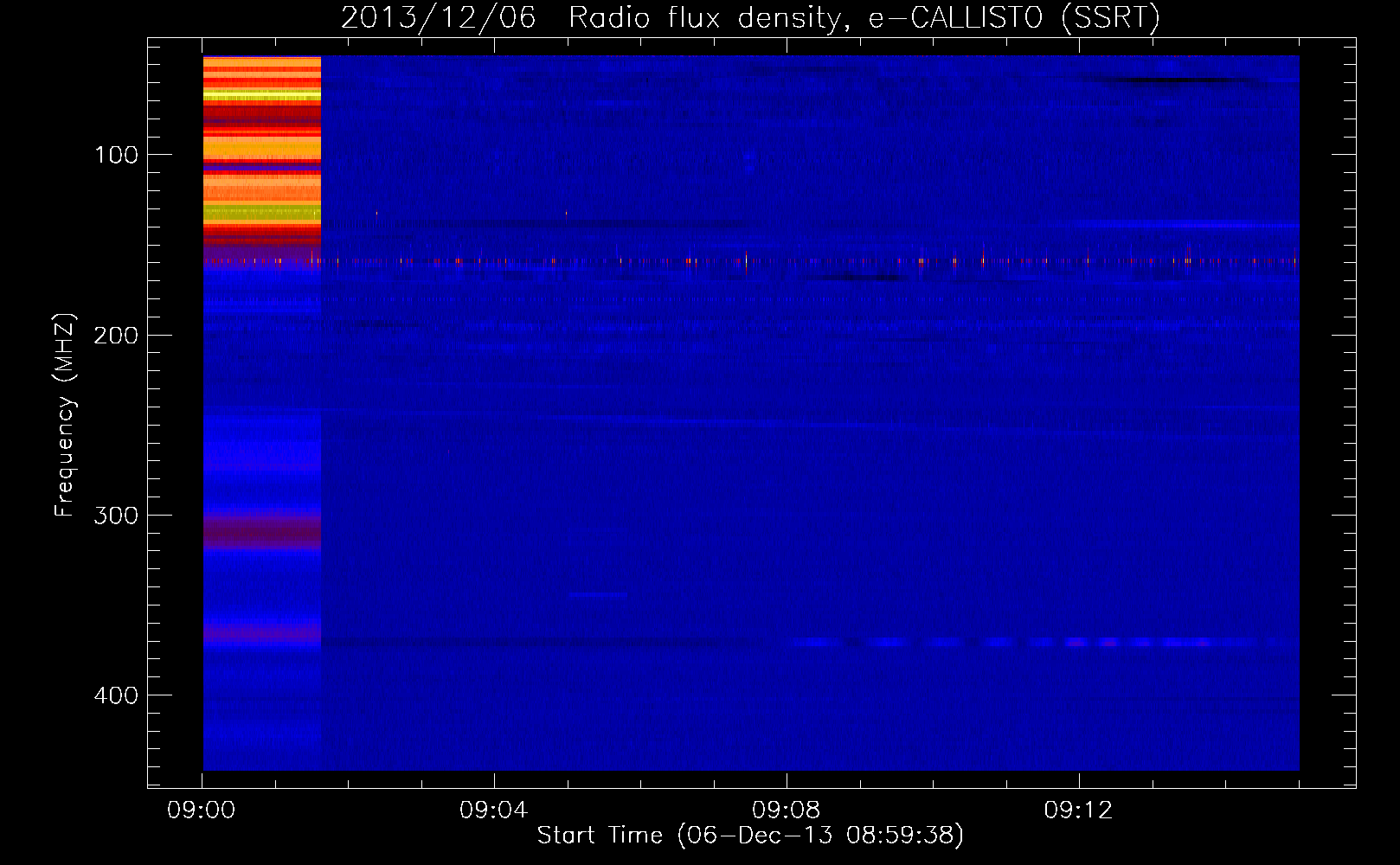Click the '300' frequency tick label

tap(116, 516)
